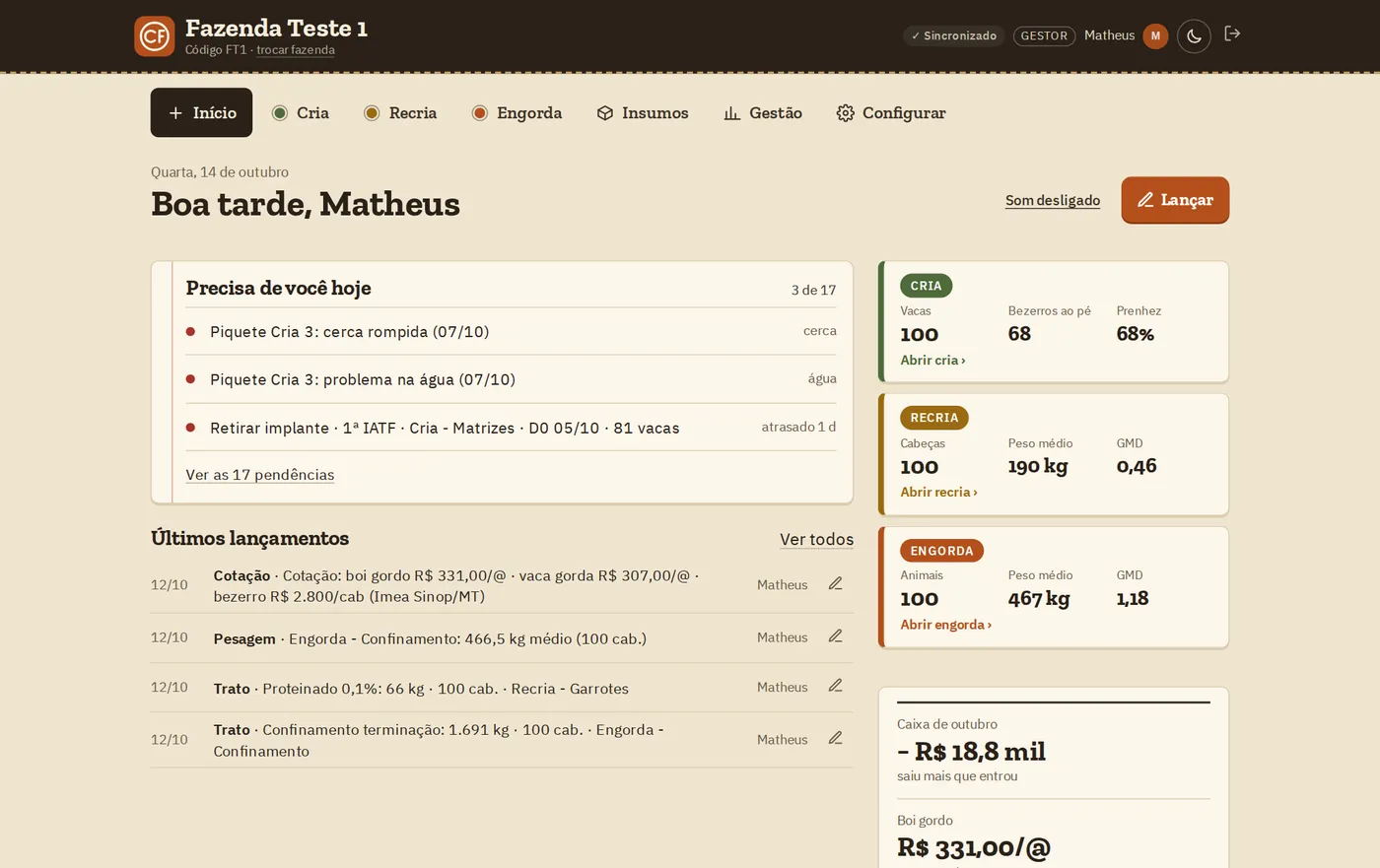Switch to the Cria tab
The height and width of the screenshot is (868, 1380).
[x=301, y=112]
